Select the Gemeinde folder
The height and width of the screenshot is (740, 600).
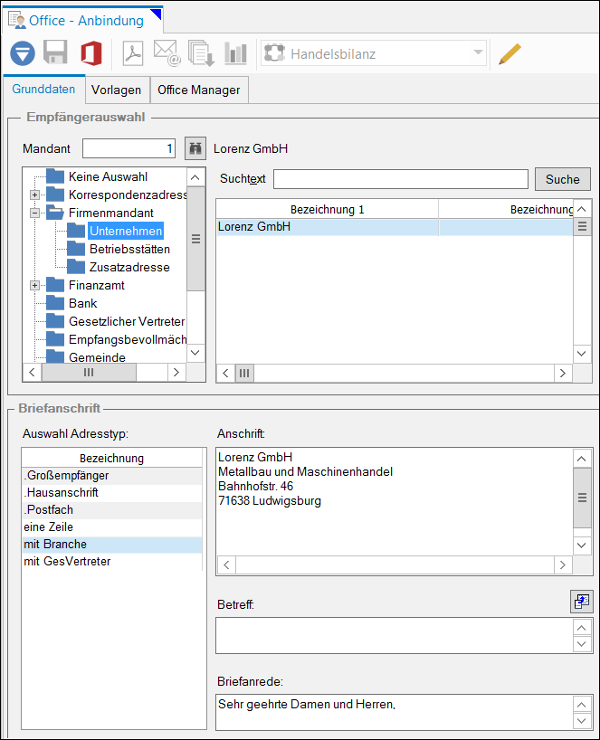pos(97,357)
